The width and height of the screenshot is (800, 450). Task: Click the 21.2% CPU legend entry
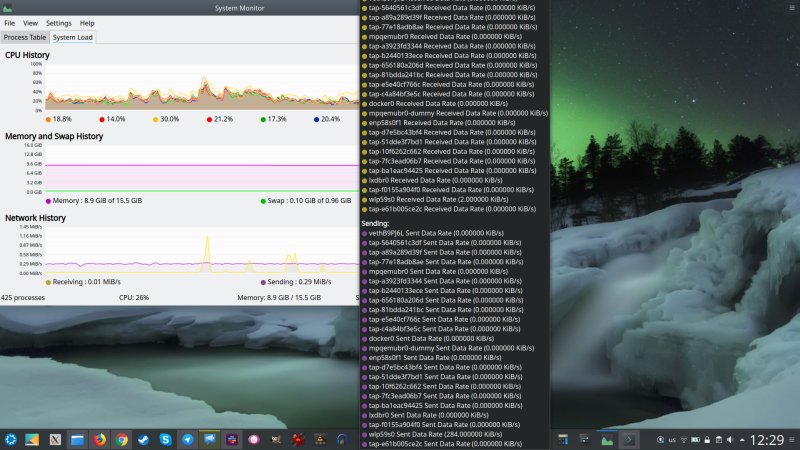220,119
